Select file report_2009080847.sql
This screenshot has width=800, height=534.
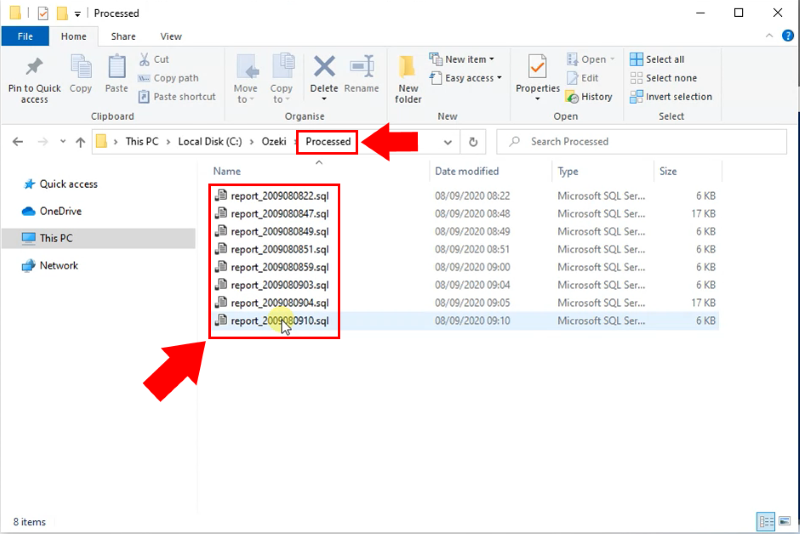280,214
